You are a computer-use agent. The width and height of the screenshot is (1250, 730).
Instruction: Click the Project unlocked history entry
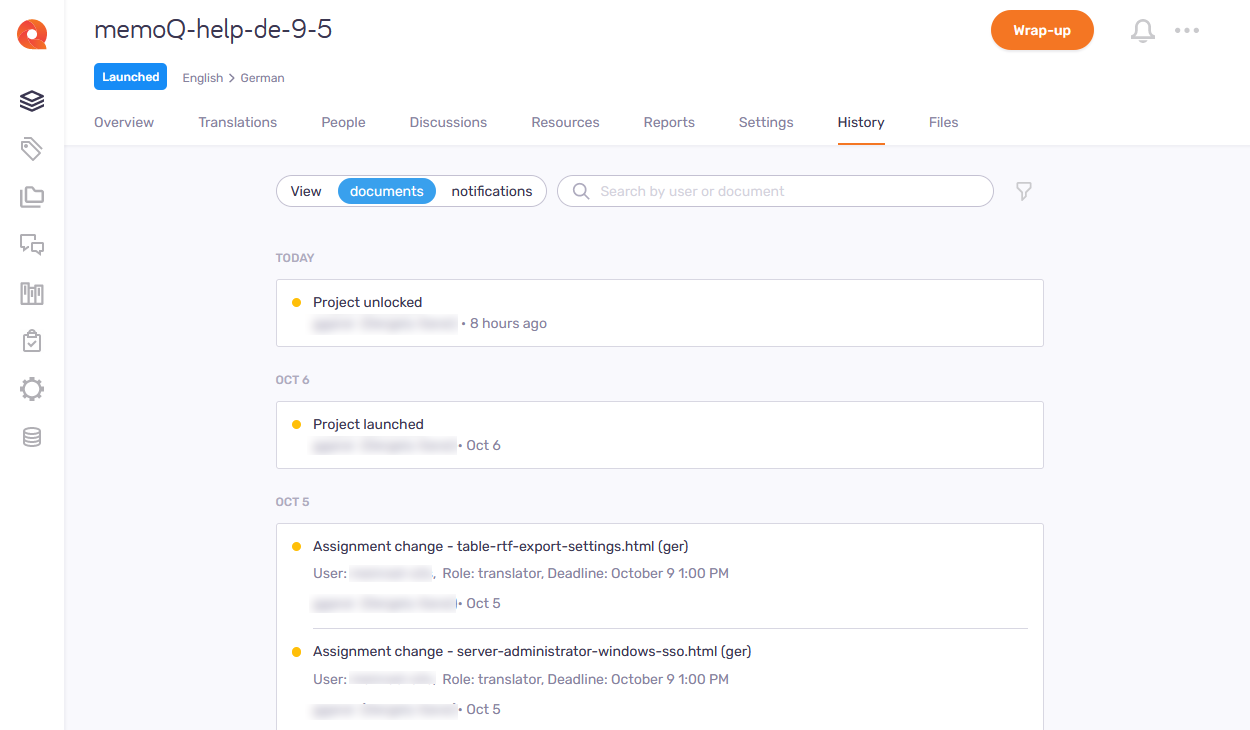[660, 313]
